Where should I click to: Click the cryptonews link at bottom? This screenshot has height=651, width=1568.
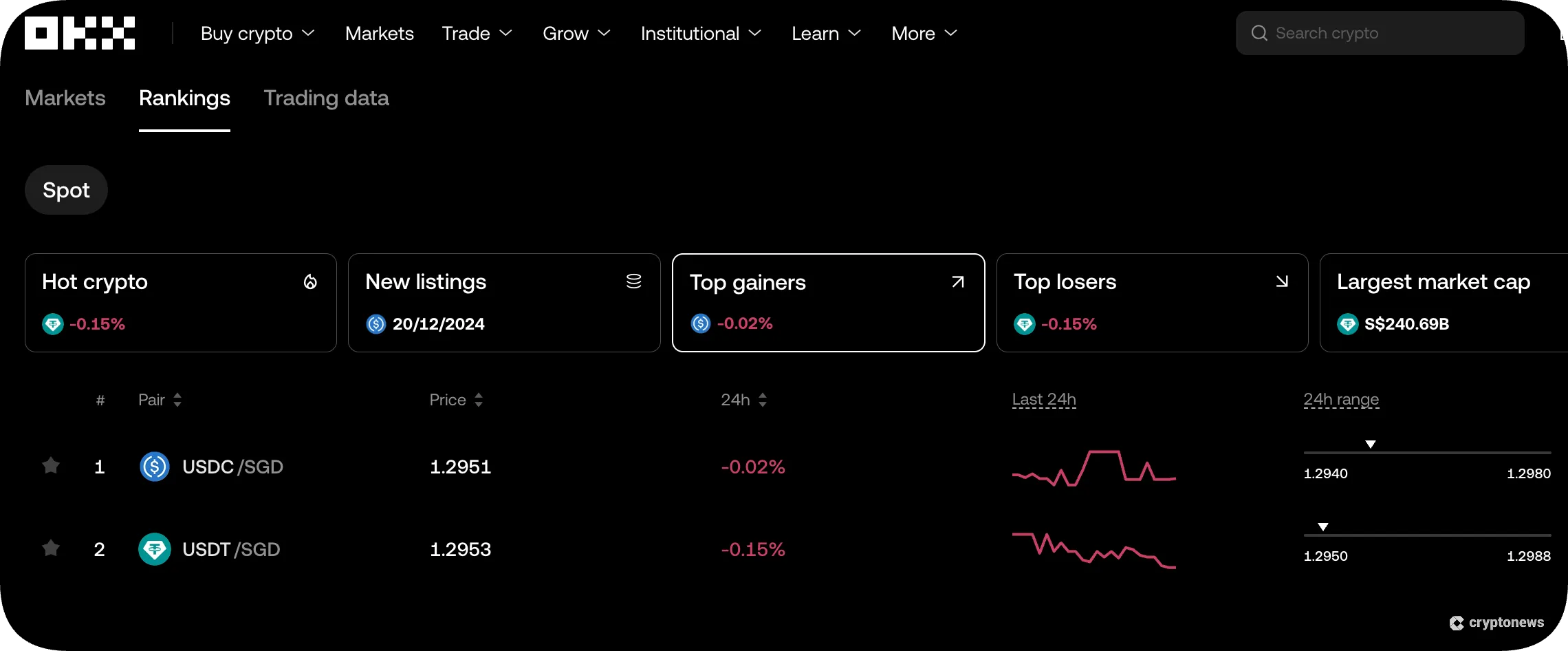point(1498,622)
